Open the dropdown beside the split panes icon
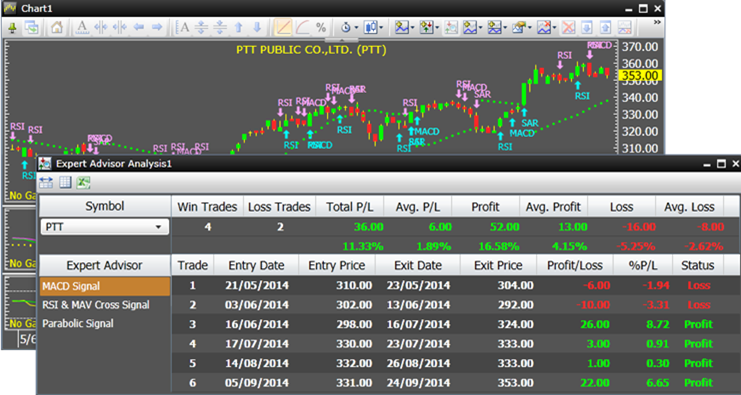 click(505, 28)
